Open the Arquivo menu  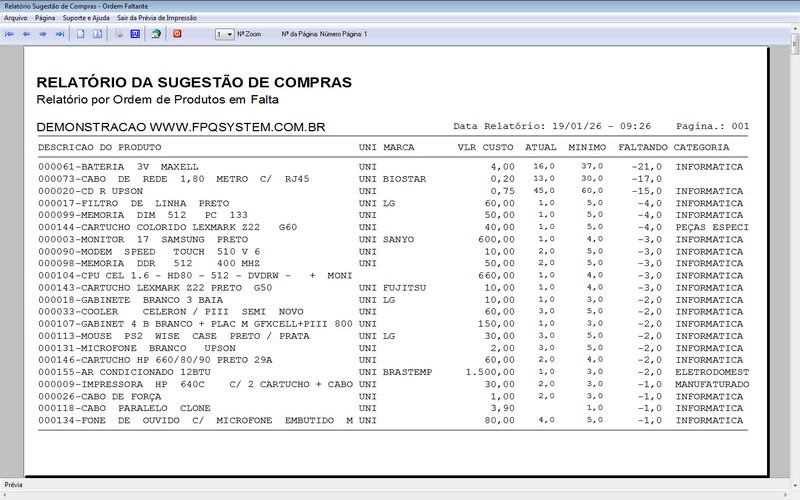click(x=16, y=18)
